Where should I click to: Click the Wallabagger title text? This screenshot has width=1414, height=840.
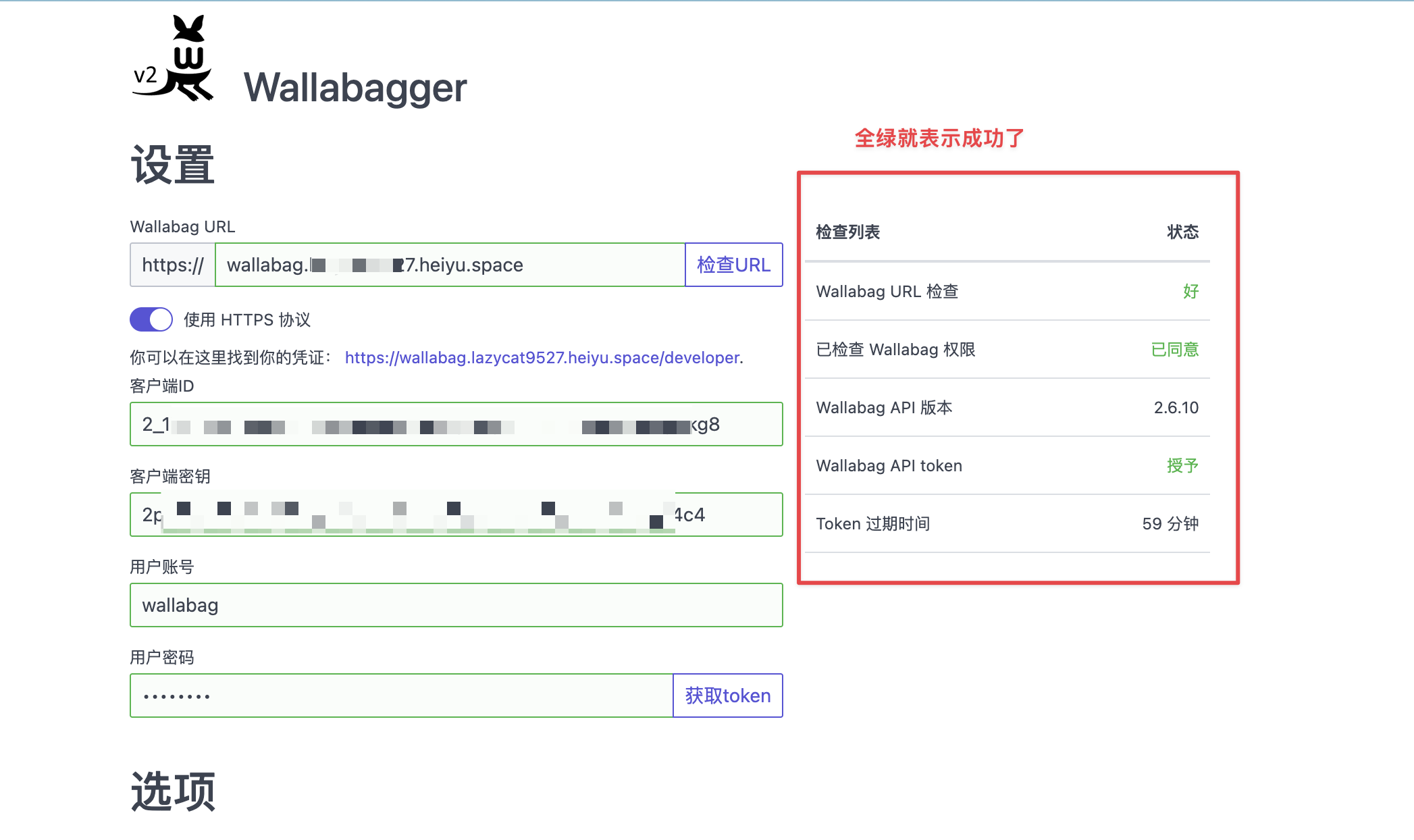355,88
